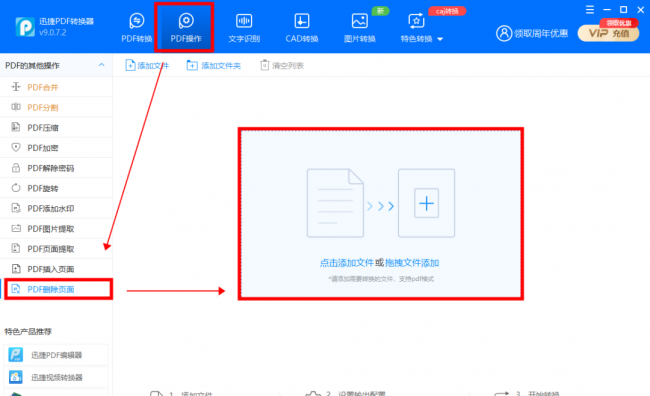Viewport: 650px width, 396px height.
Task: Select PDF图片提取 in the sidebar
Action: tap(56, 228)
